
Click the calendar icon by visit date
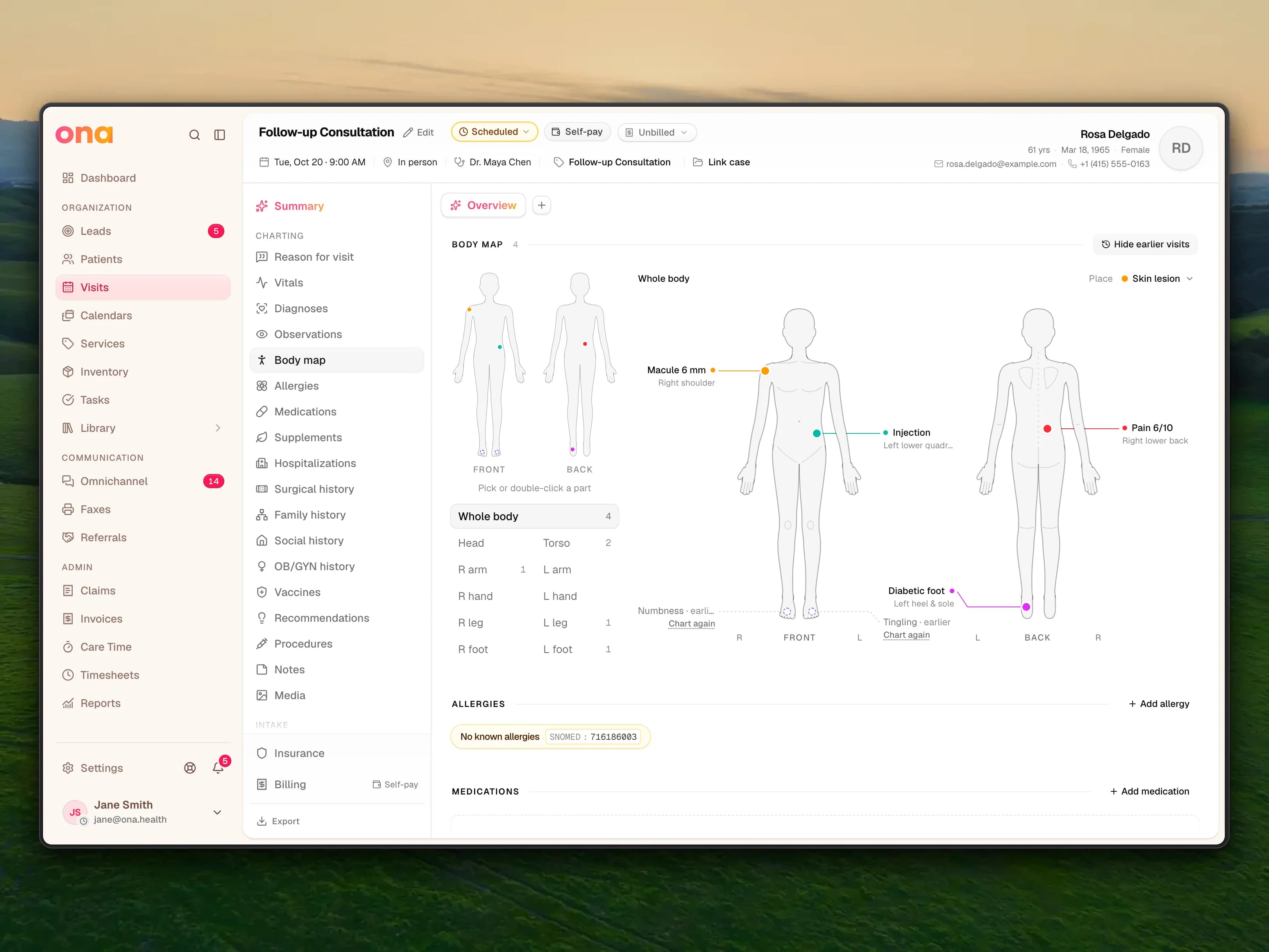tap(264, 162)
